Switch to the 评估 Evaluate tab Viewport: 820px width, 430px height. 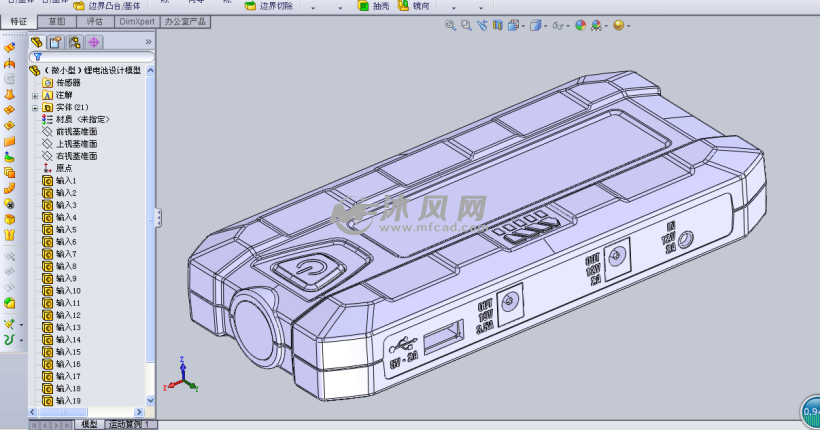pyautogui.click(x=95, y=21)
